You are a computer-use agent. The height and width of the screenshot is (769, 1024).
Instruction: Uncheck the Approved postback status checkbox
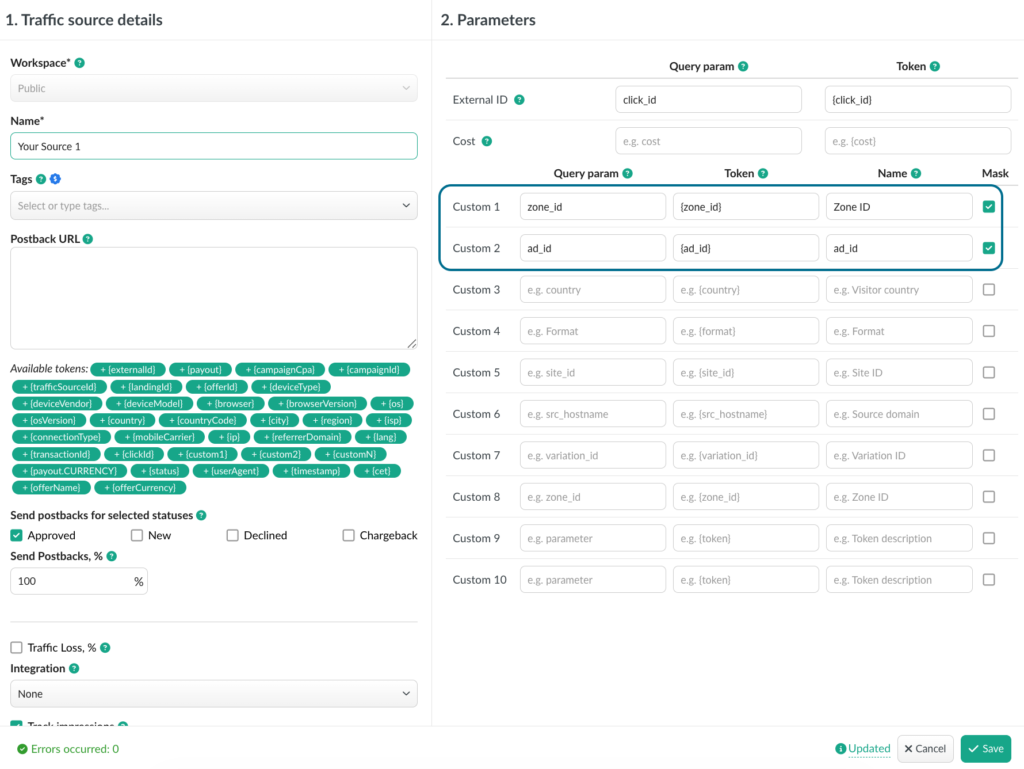click(17, 535)
